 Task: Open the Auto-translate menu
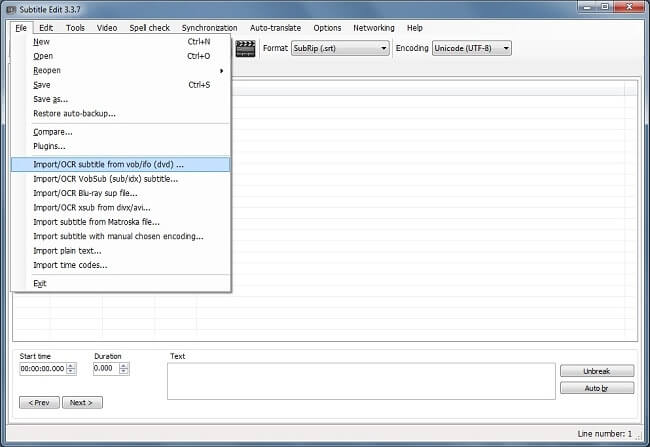click(275, 28)
